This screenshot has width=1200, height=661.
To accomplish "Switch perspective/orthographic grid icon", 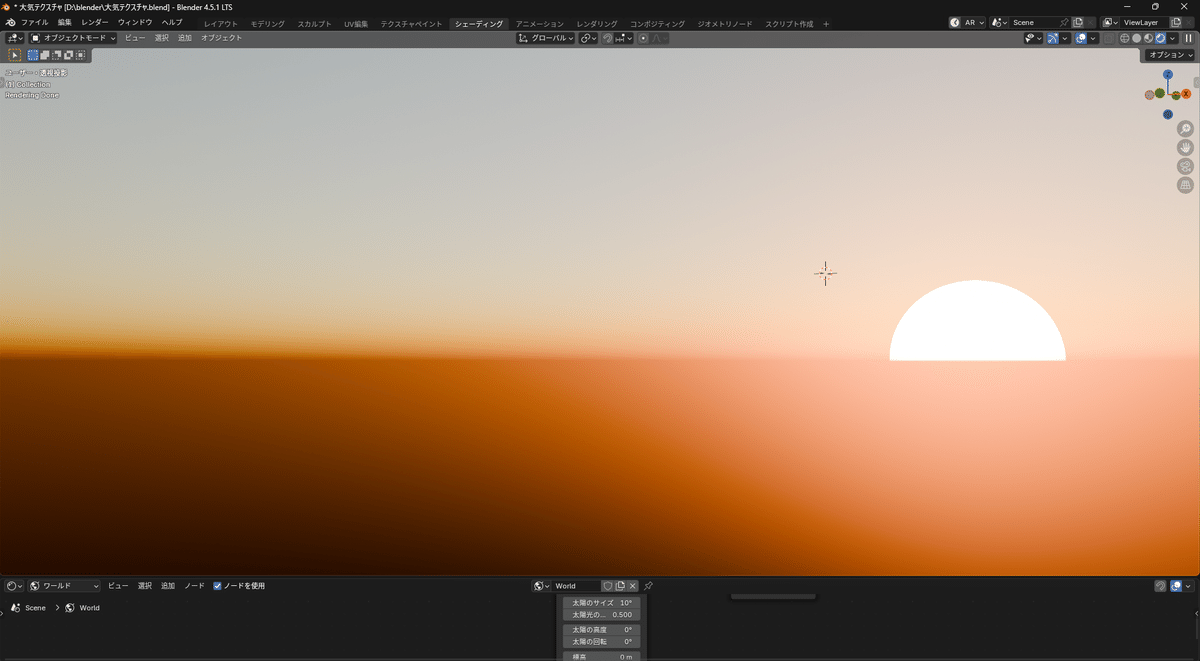I will point(1185,185).
